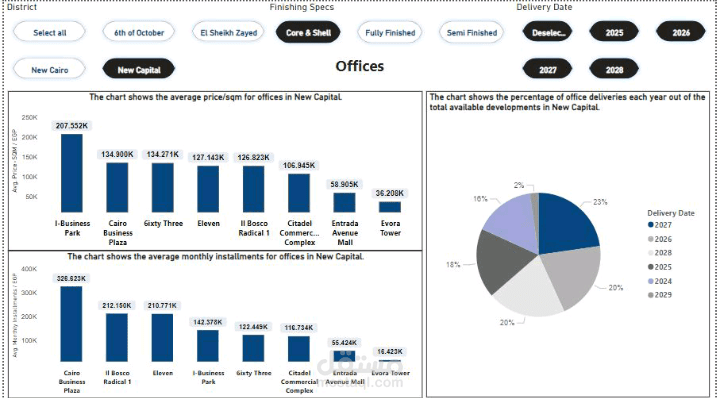Select the Semi Finished finishing filter
Image resolution: width=720 pixels, height=398 pixels.
pos(472,33)
